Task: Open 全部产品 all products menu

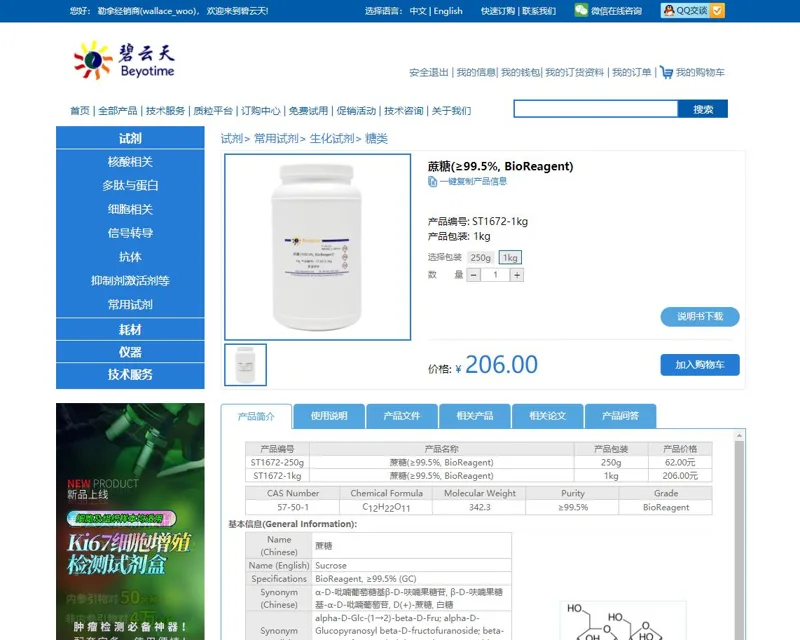Action: (117, 111)
